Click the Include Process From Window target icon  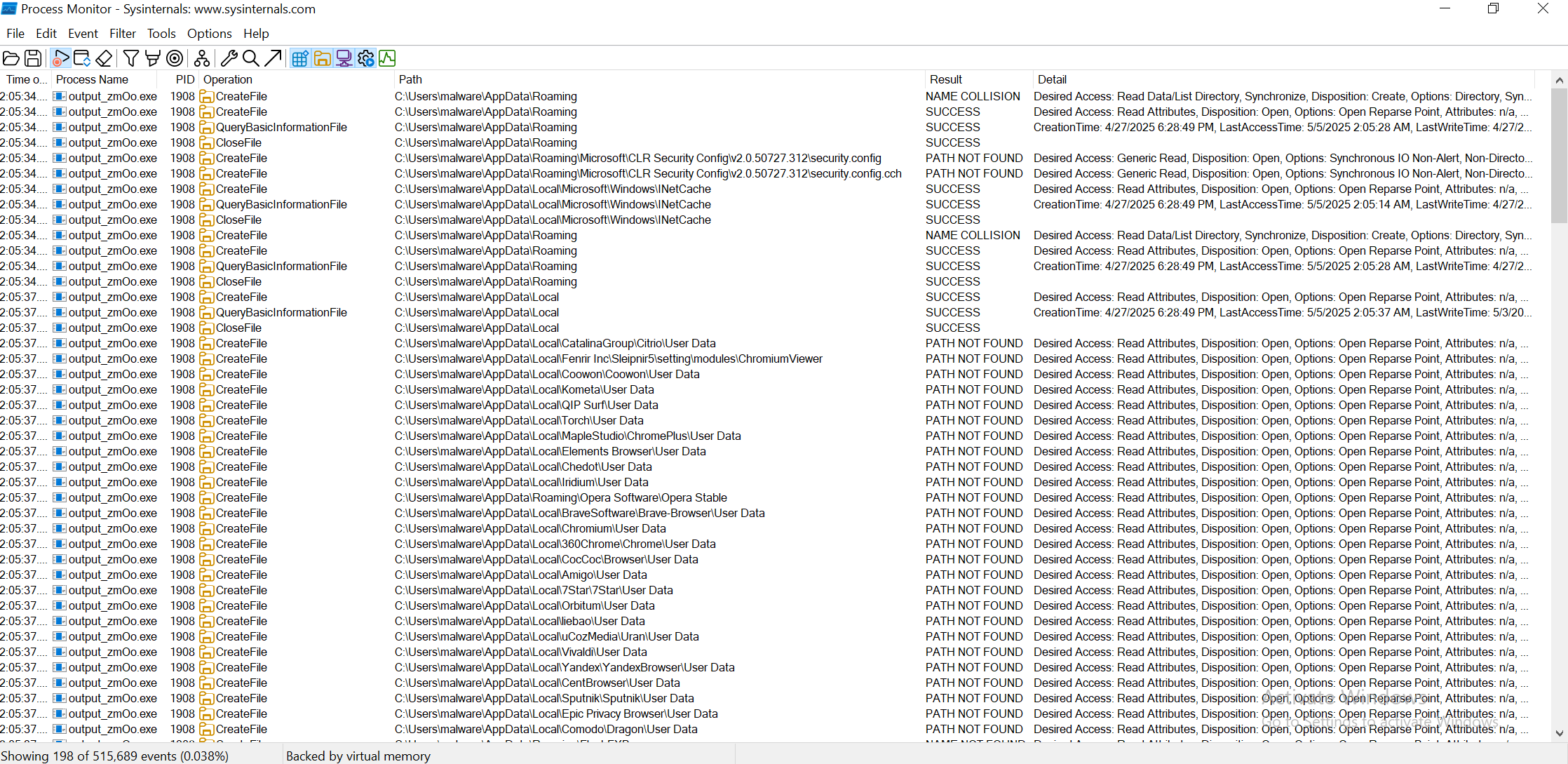click(175, 58)
